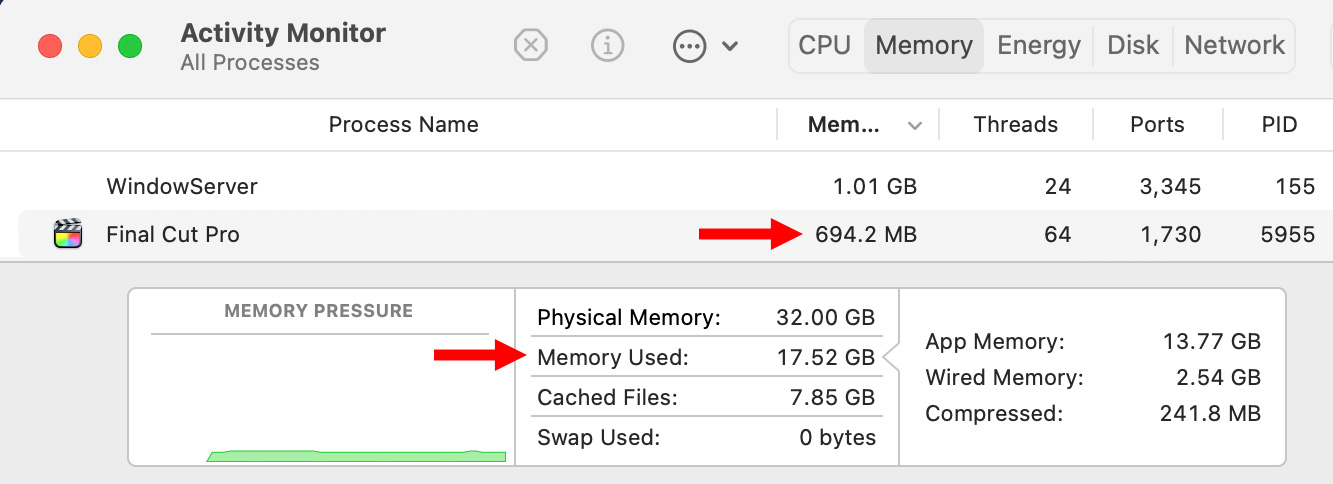Open the Network tab
Screen dimensions: 1333x484
pos(1234,45)
